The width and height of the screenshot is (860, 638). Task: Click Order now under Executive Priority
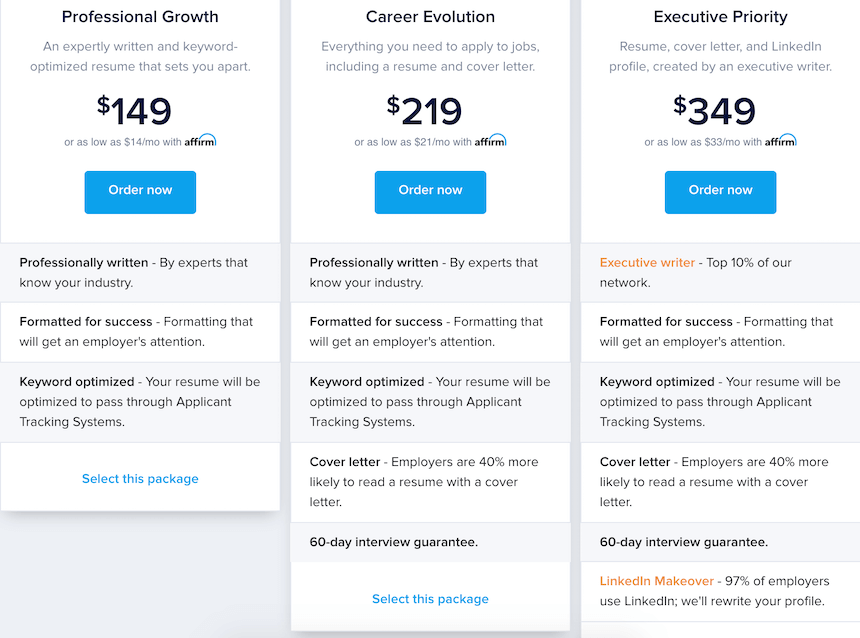[x=720, y=191]
